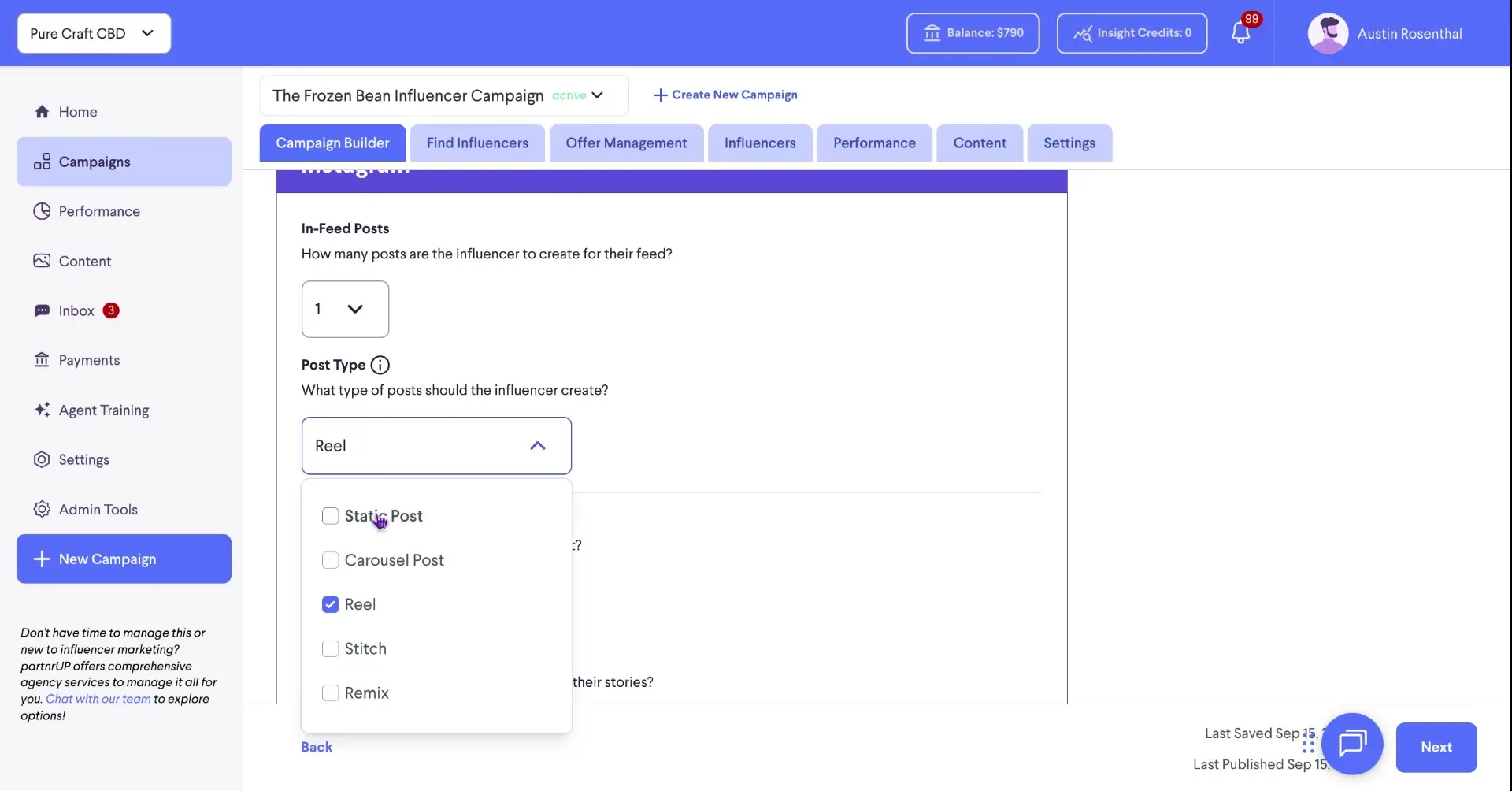Click the Performance pie-chart sidebar icon
1512x791 pixels.
coord(42,210)
